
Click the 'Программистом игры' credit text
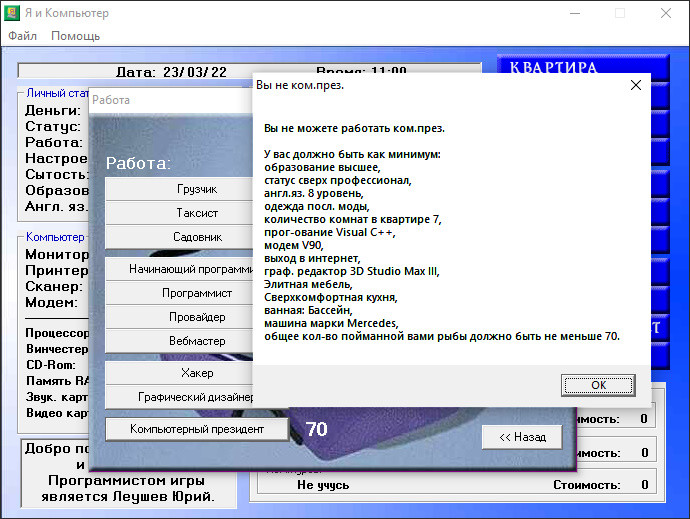pyautogui.click(x=126, y=480)
